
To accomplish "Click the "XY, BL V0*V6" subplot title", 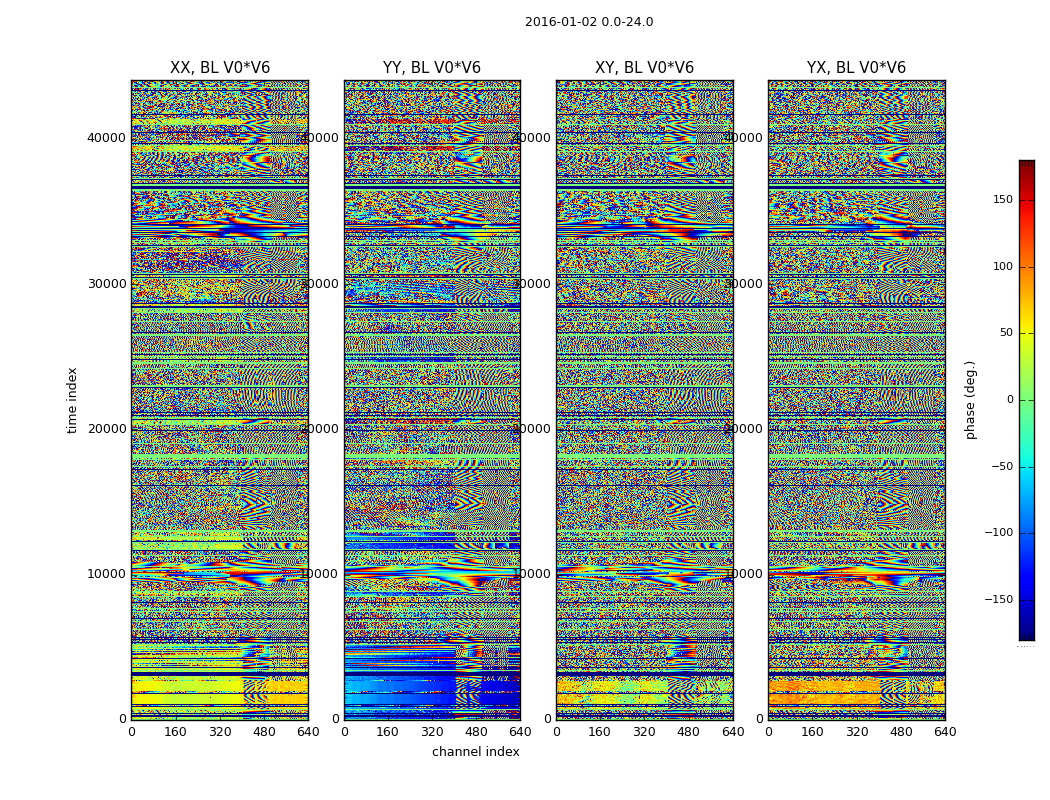I will click(644, 68).
